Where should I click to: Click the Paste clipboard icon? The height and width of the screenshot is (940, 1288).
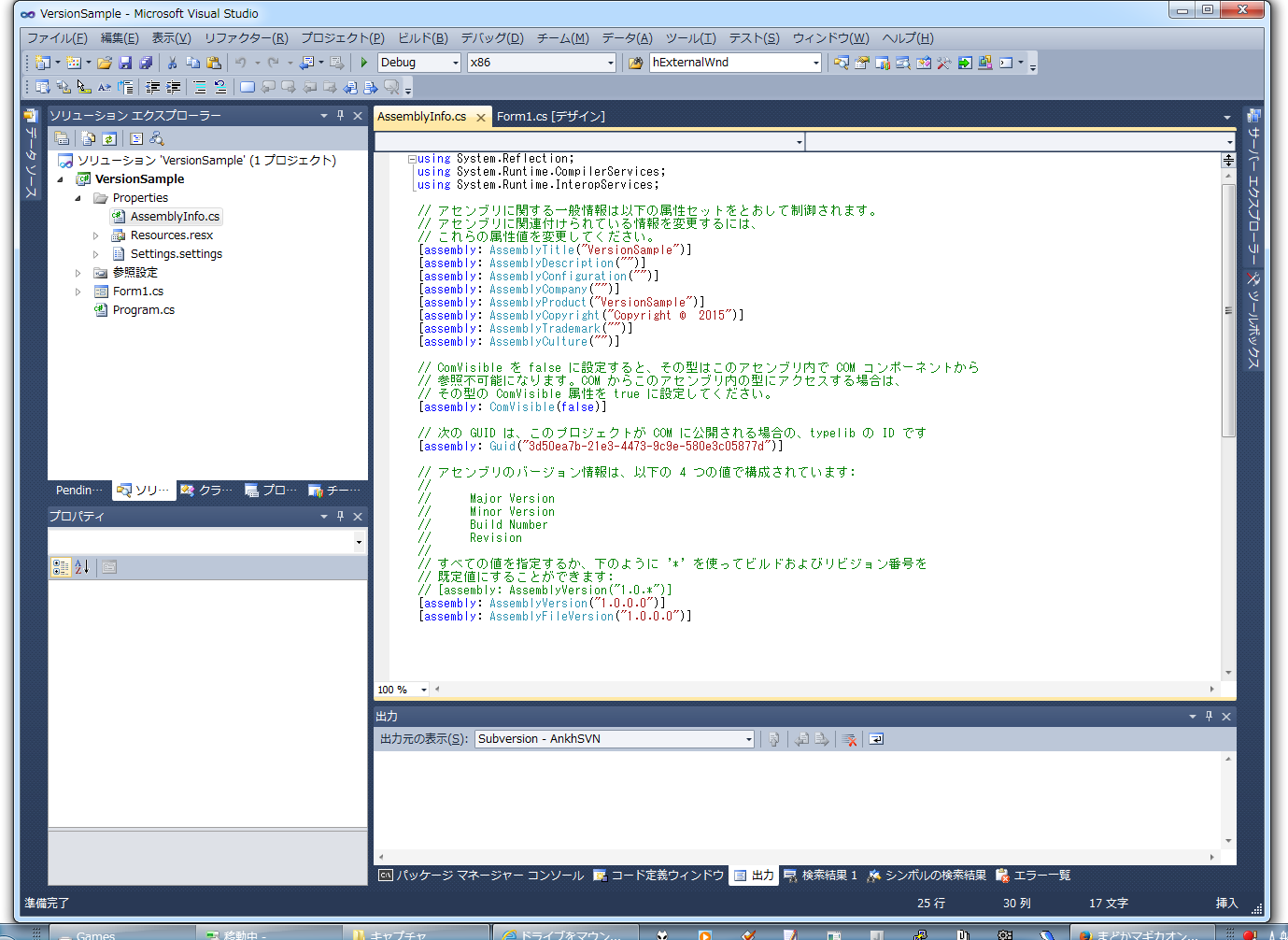(214, 63)
